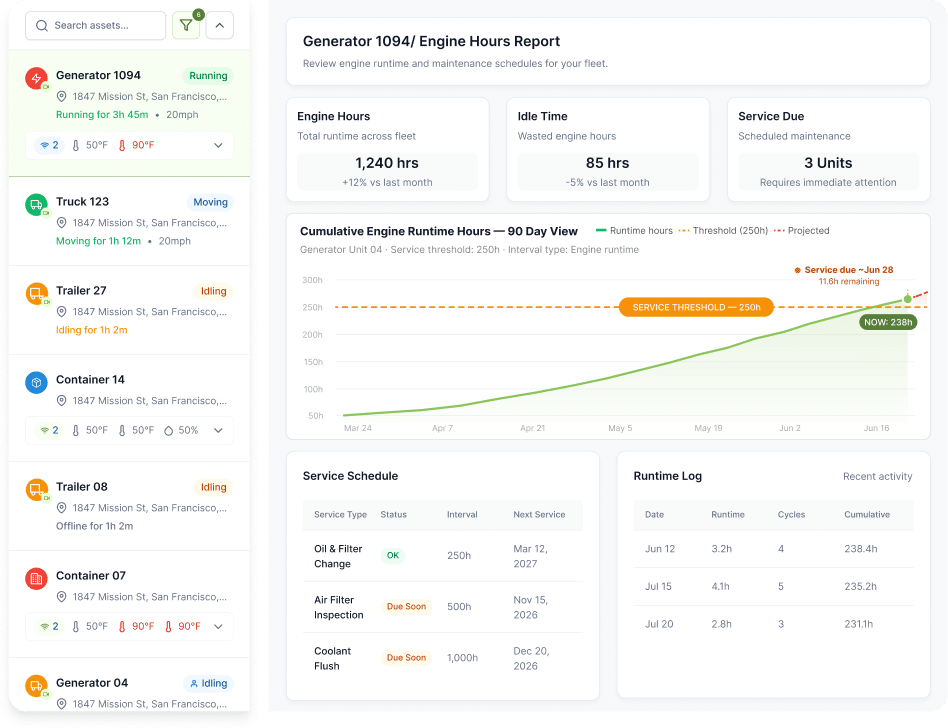Click the 1,240 hrs Engine Hours value
Viewport: 948px width, 728px height.
387,163
